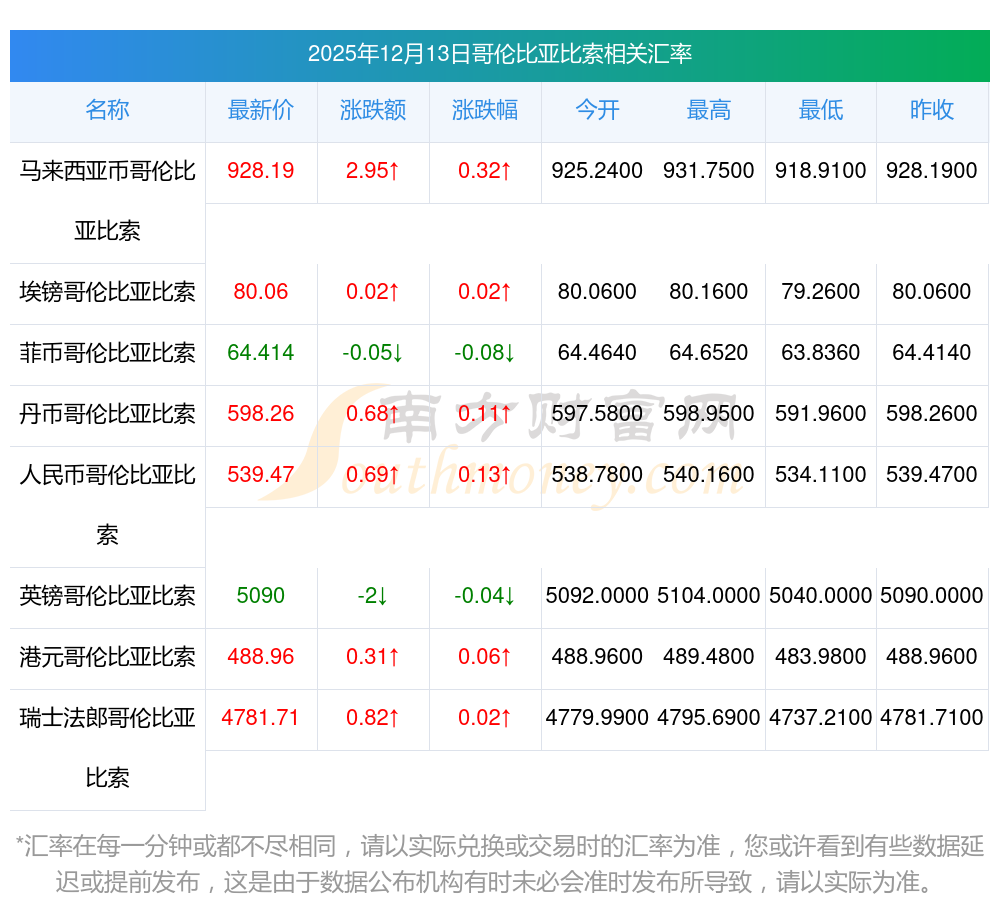The image size is (1000, 913).
Task: Open the 马来西亚币哥伦比亚比索 row name
Action: pos(107,200)
